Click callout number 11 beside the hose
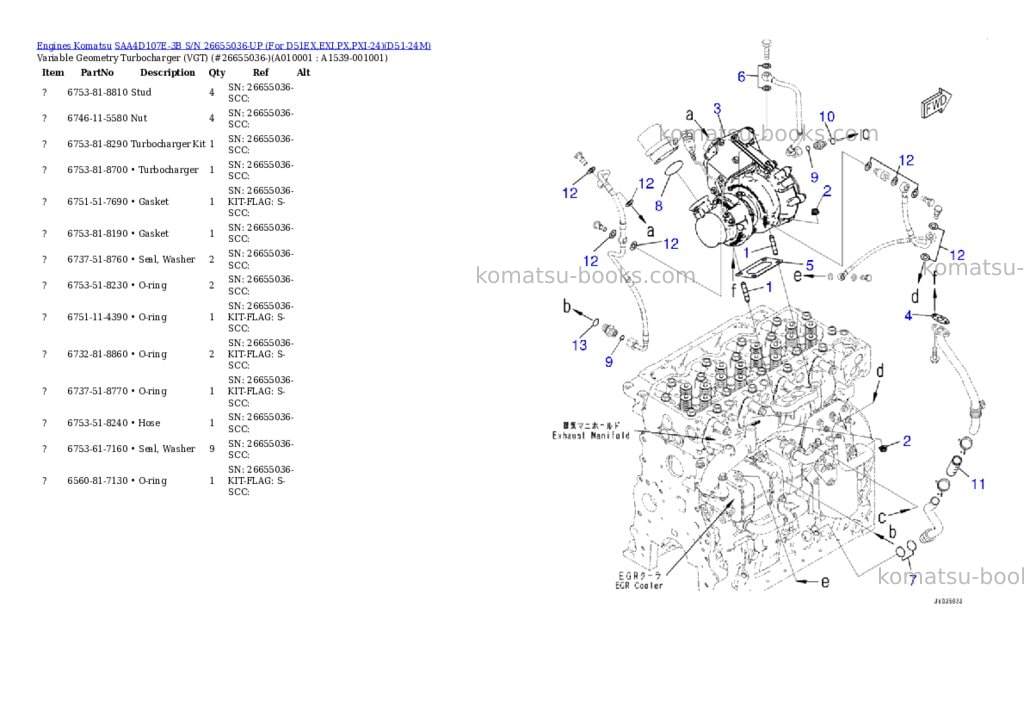 pos(978,484)
